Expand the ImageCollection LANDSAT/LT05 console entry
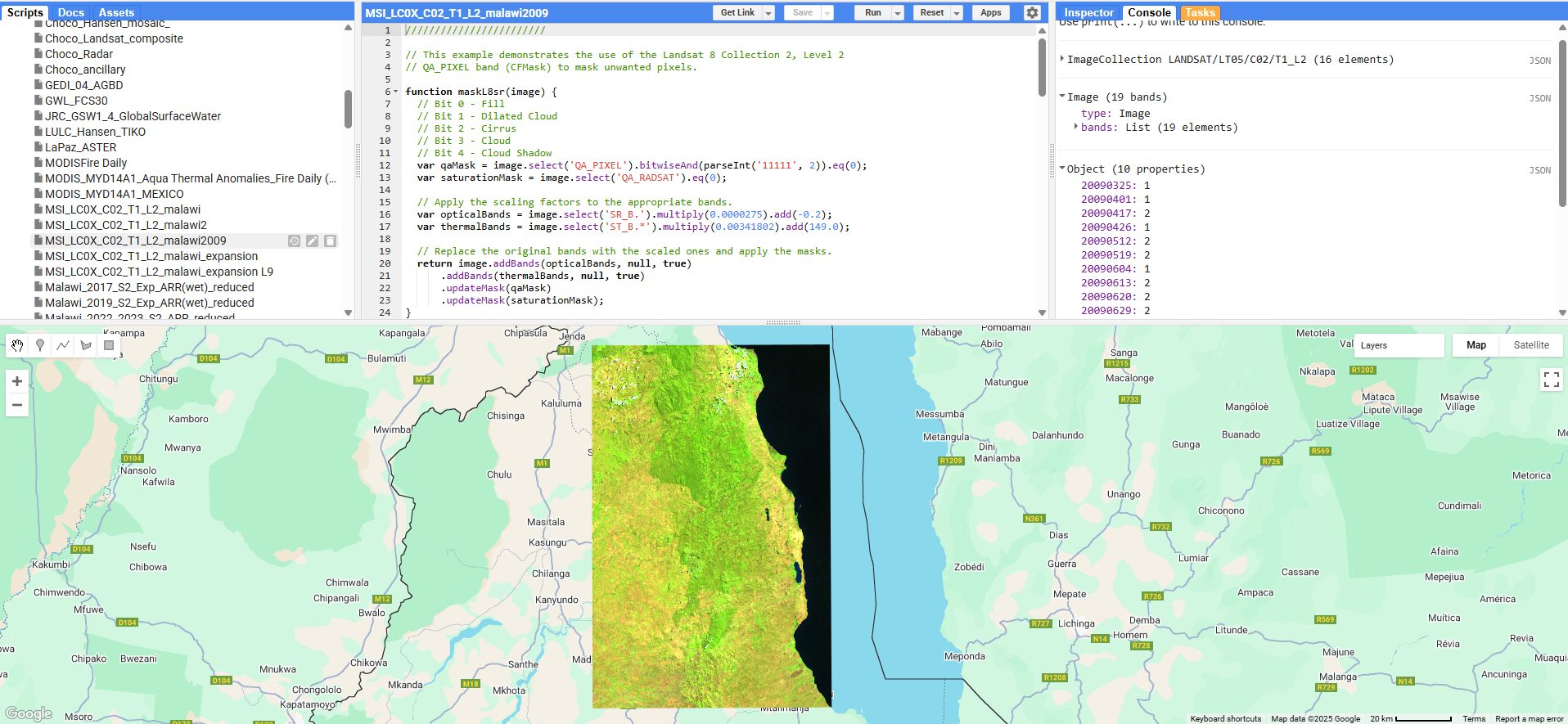The height and width of the screenshot is (724, 1568). click(1062, 59)
